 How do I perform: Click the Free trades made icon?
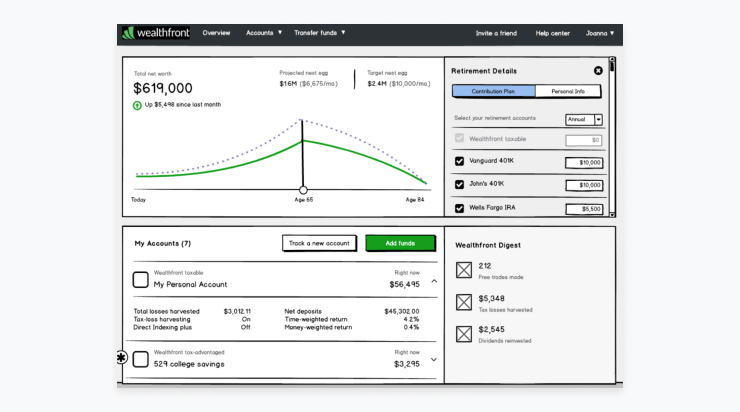(x=464, y=270)
